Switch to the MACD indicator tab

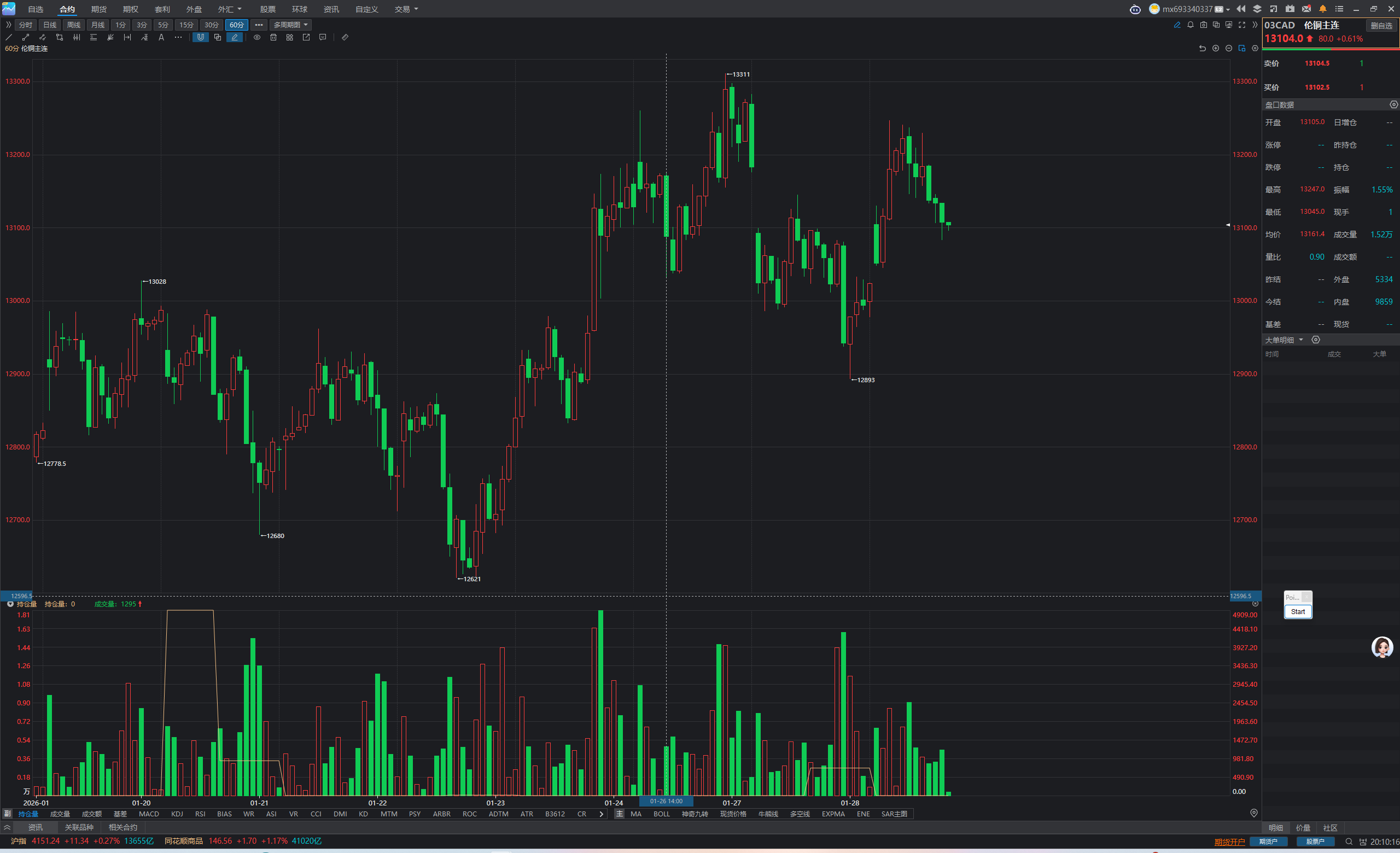(149, 814)
